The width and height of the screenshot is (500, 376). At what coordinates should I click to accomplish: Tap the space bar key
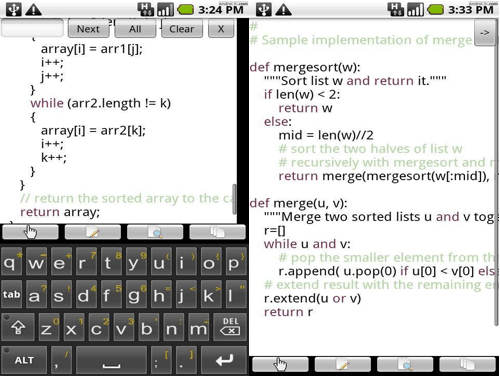coord(111,360)
